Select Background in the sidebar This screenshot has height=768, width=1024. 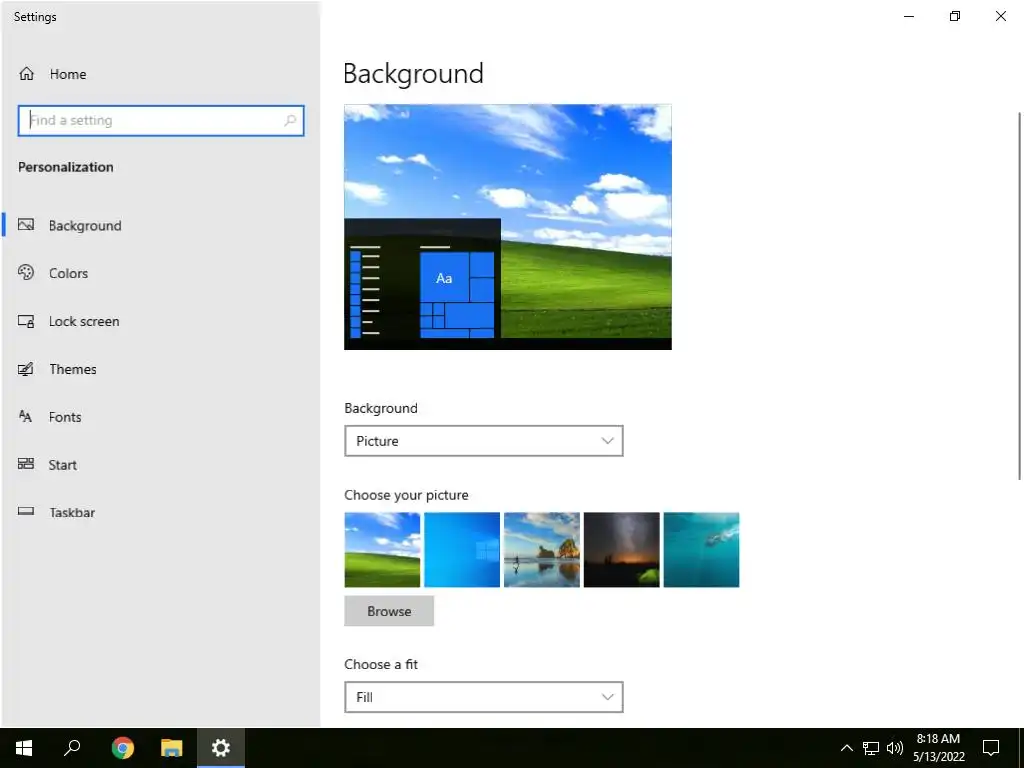(x=161, y=225)
